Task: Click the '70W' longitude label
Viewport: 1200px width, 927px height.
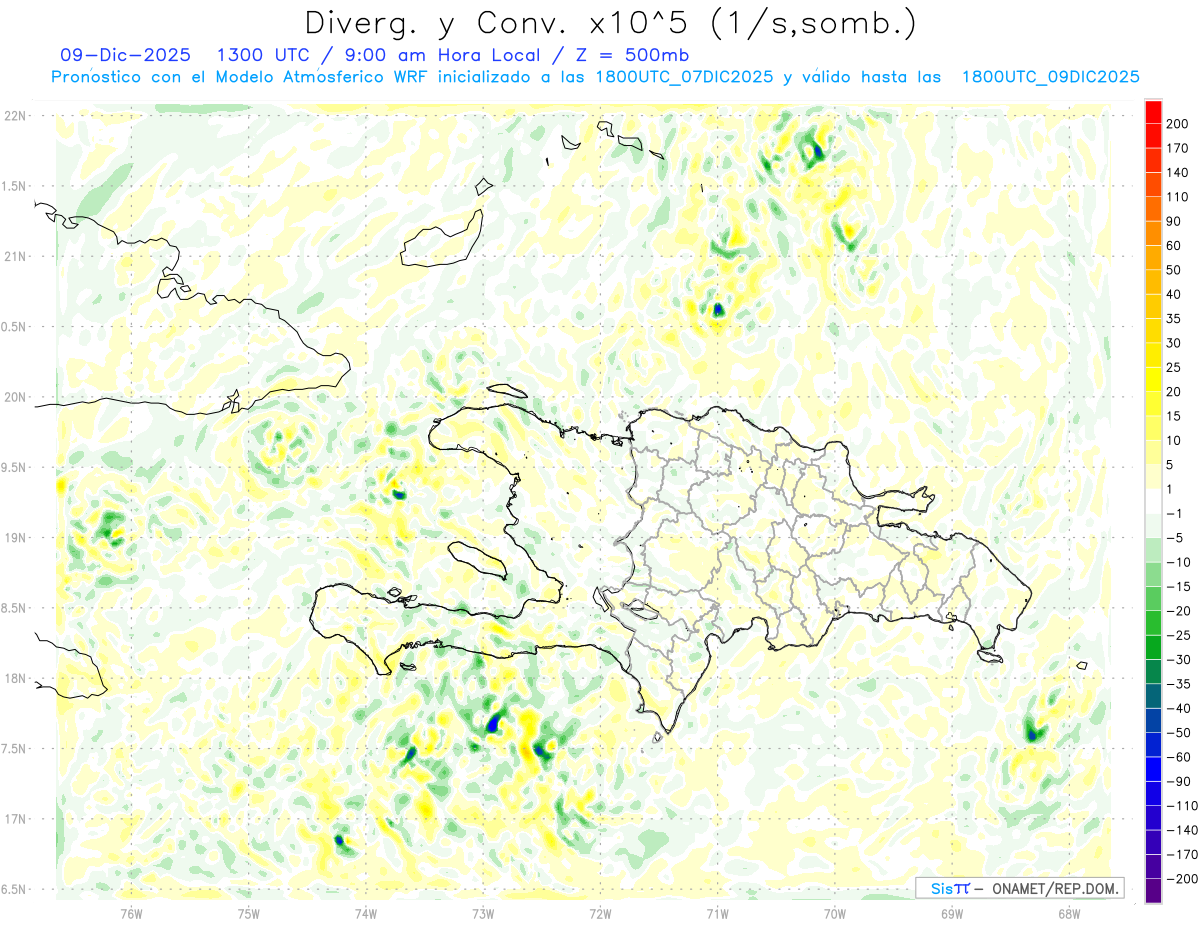Action: coord(835,913)
